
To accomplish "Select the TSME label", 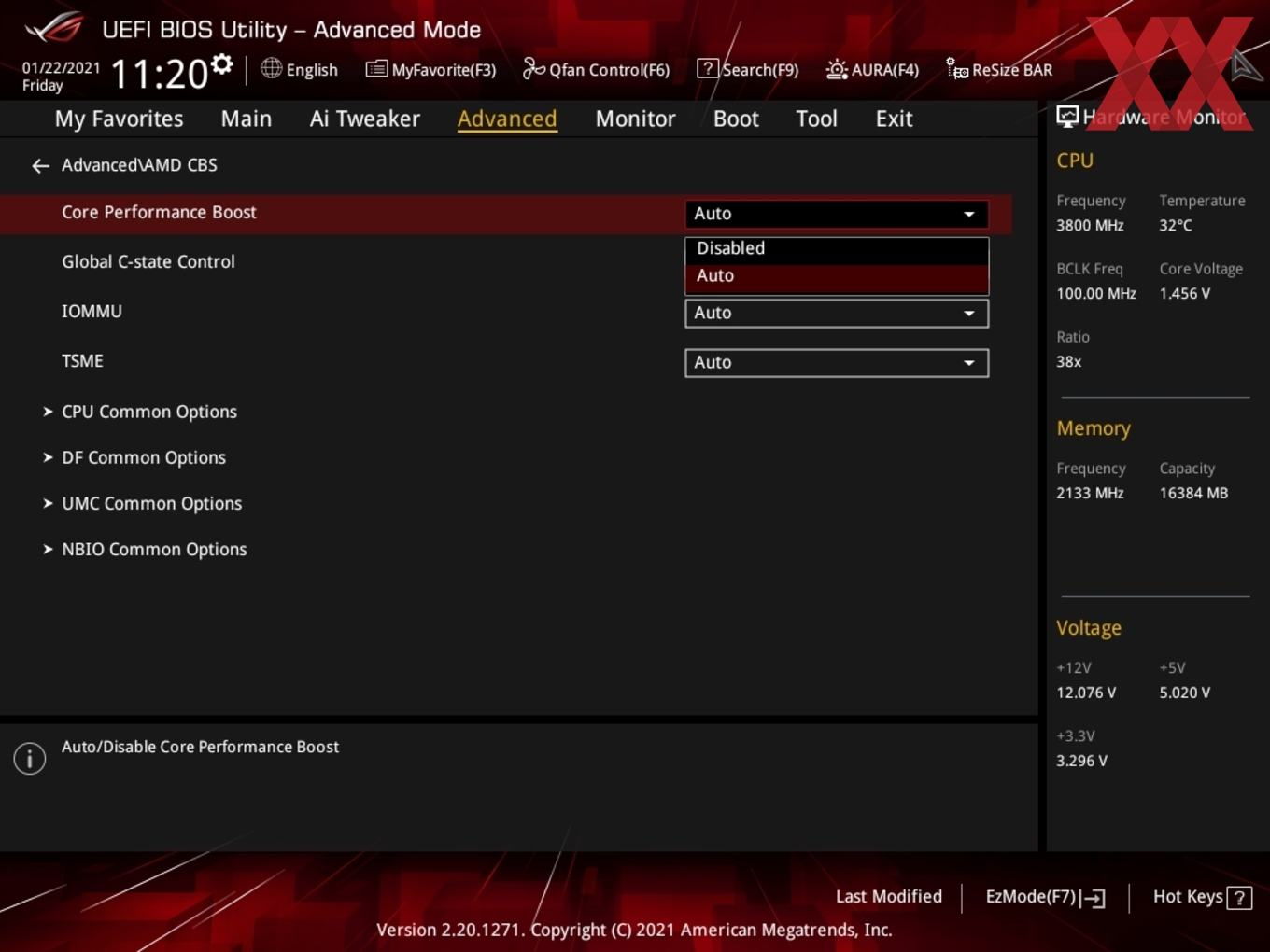I will (x=82, y=361).
